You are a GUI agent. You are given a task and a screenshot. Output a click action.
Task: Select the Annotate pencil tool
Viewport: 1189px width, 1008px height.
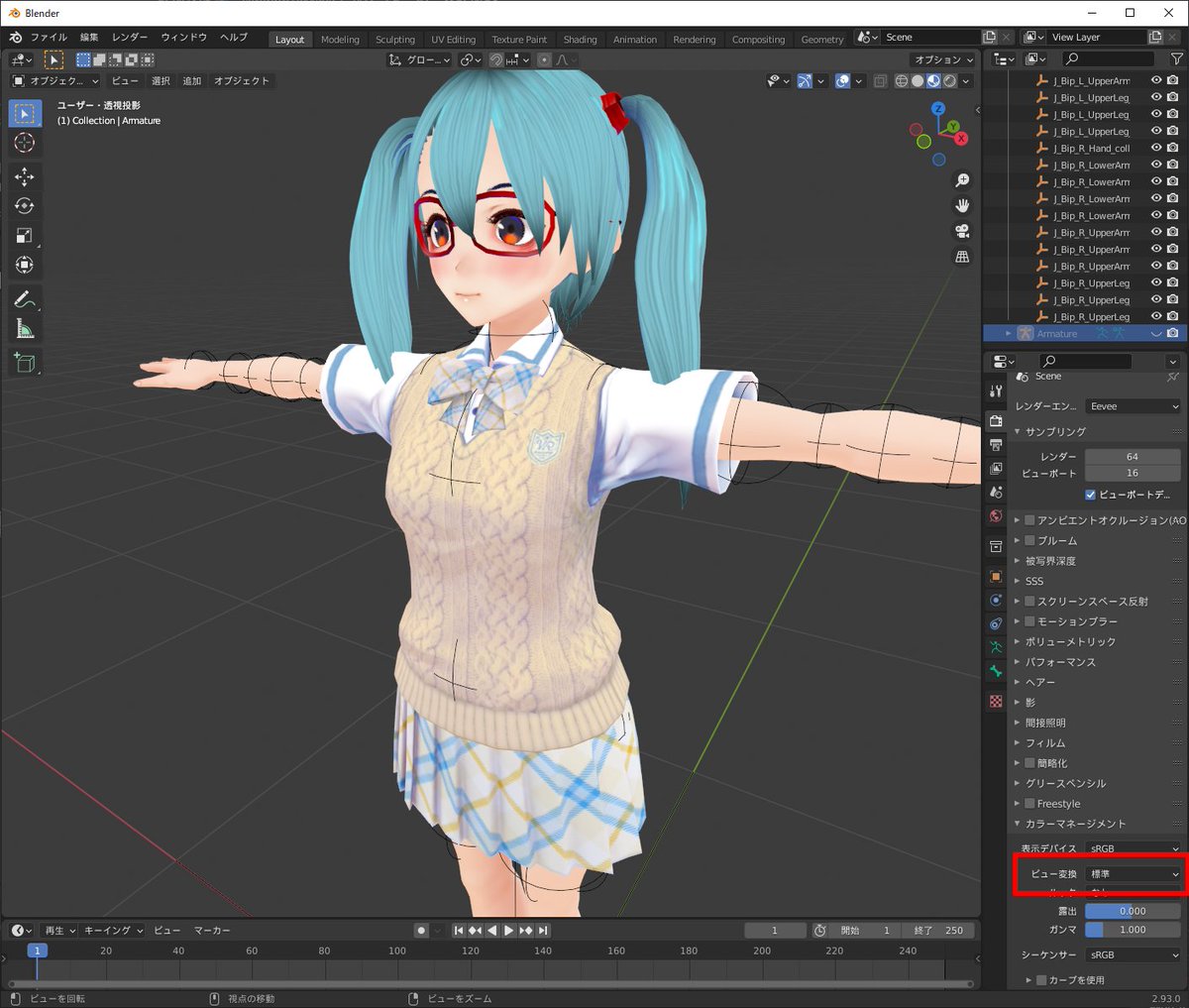[x=25, y=299]
